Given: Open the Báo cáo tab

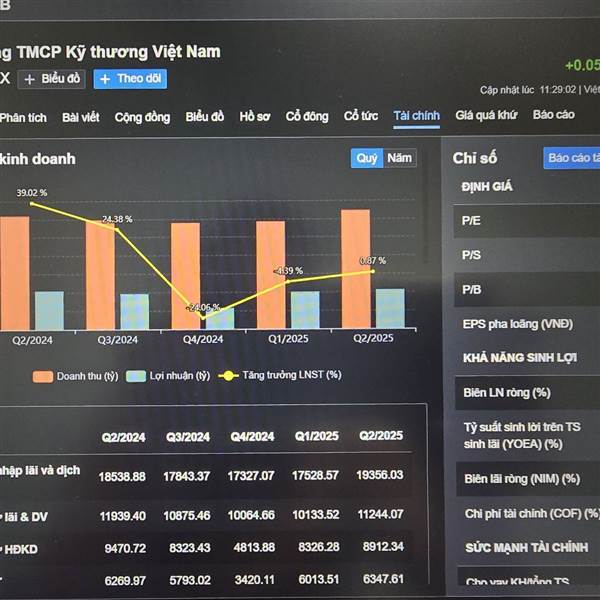Looking at the screenshot, I should click(554, 114).
